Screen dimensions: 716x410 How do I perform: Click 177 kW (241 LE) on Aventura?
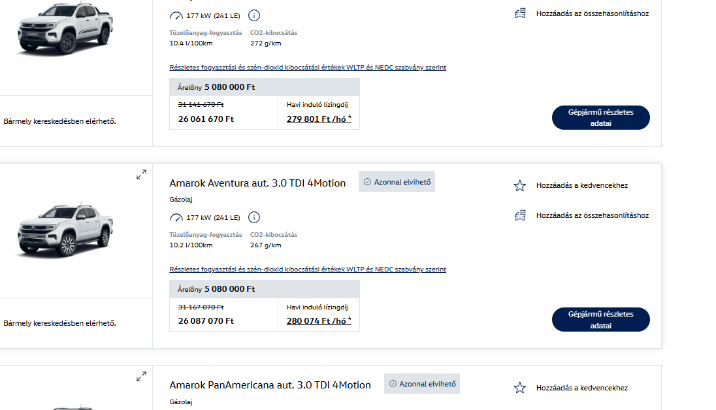pyautogui.click(x=213, y=218)
